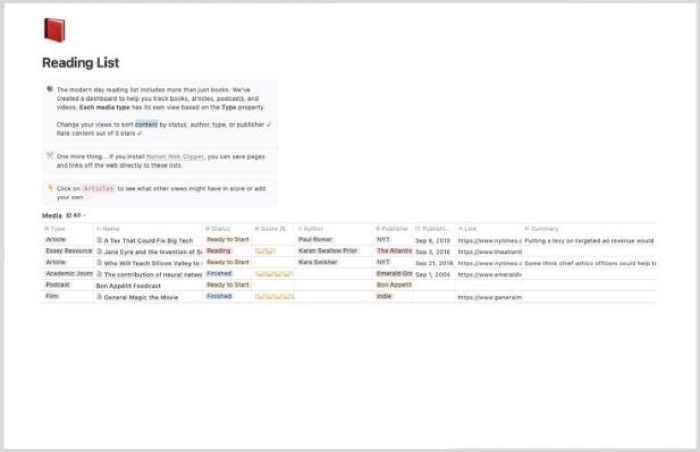The image size is (700, 452).
Task: Click the Emerald Group publisher tag
Action: click(x=394, y=273)
